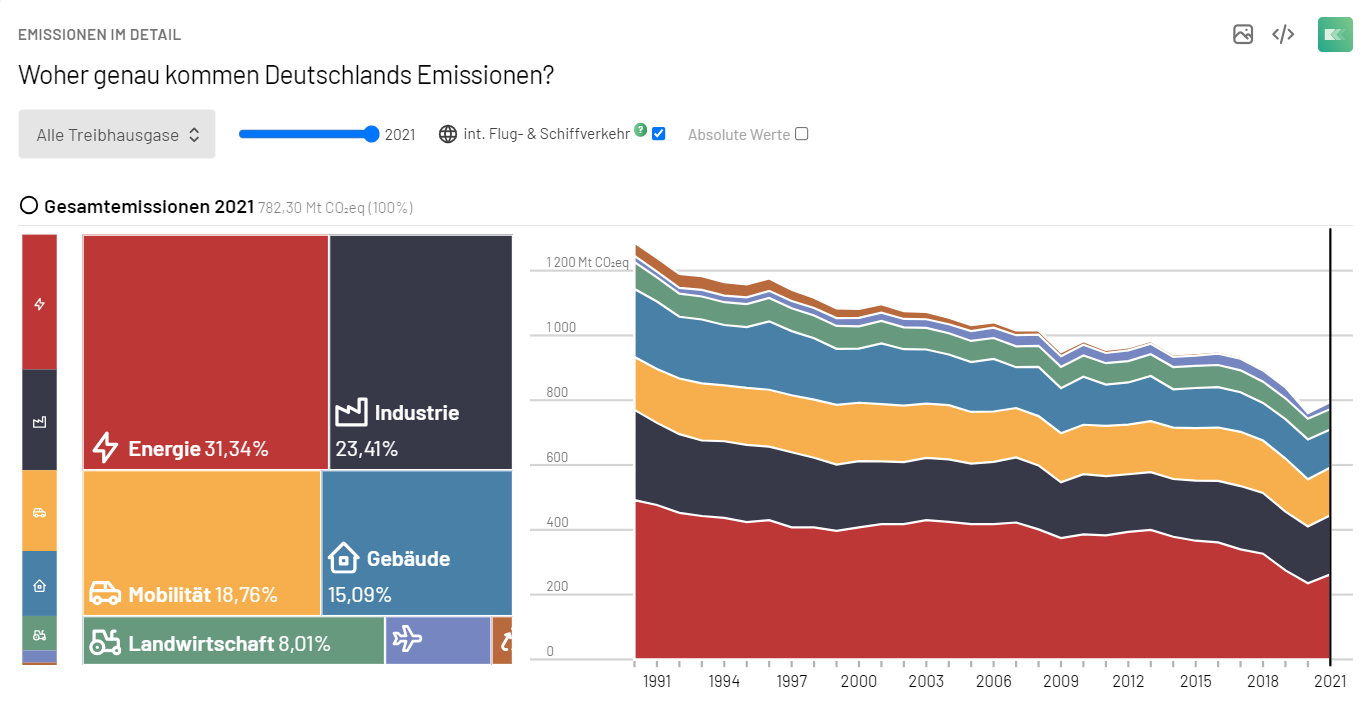Screen dimensions: 1367x703
Task: Click the Mobilität 18,76% treemap tile
Action: [201, 542]
